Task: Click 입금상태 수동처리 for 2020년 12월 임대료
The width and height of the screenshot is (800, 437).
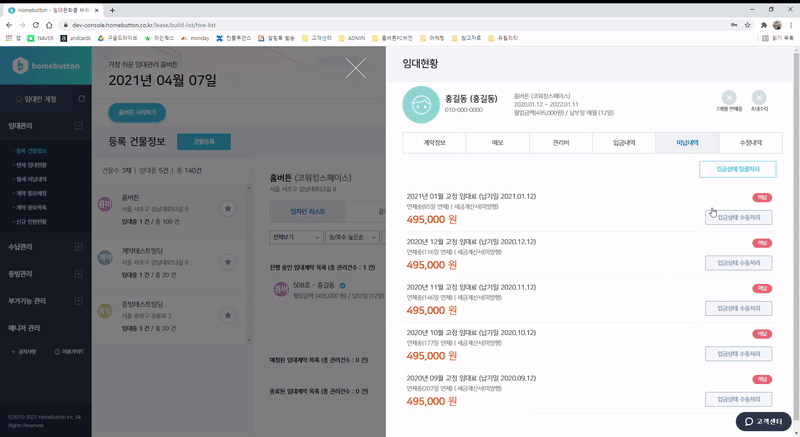Action: coord(738,263)
